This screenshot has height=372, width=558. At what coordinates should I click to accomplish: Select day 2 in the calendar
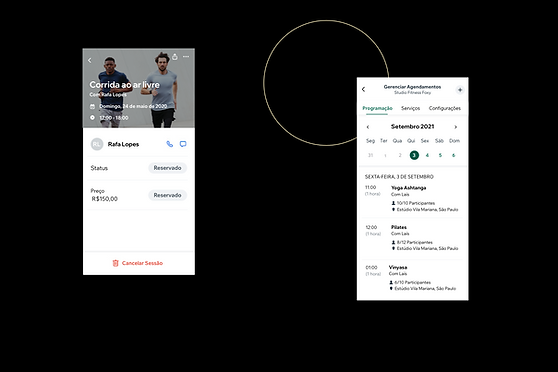[x=400, y=155]
